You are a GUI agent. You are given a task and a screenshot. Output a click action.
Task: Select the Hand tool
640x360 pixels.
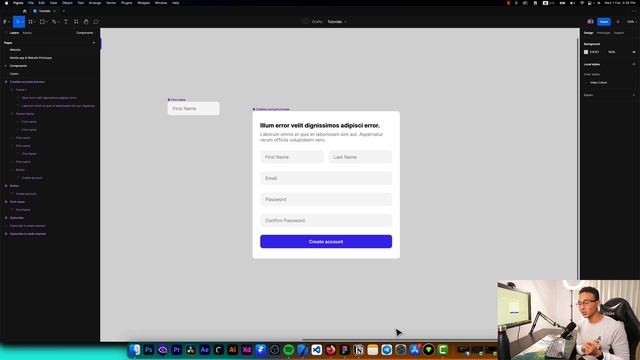click(86, 22)
